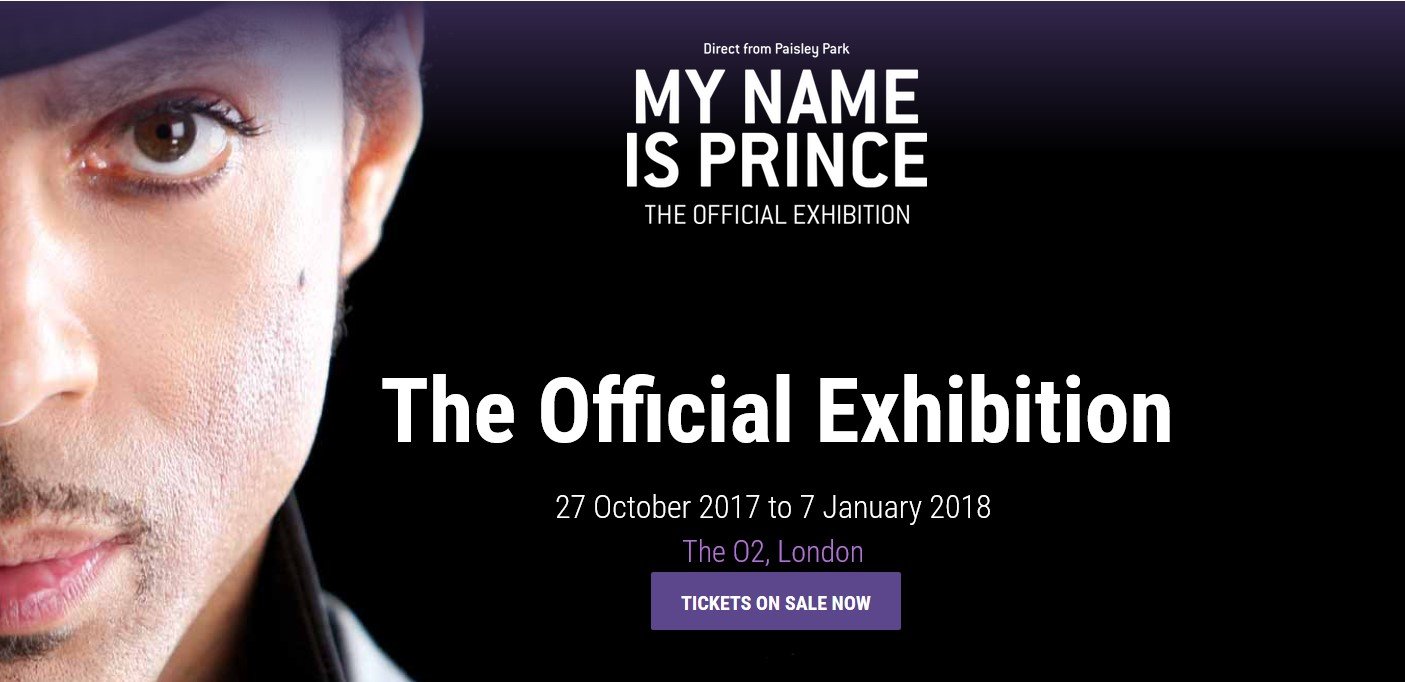
Task: Click the 27 October 2017 start date
Action: (658, 507)
